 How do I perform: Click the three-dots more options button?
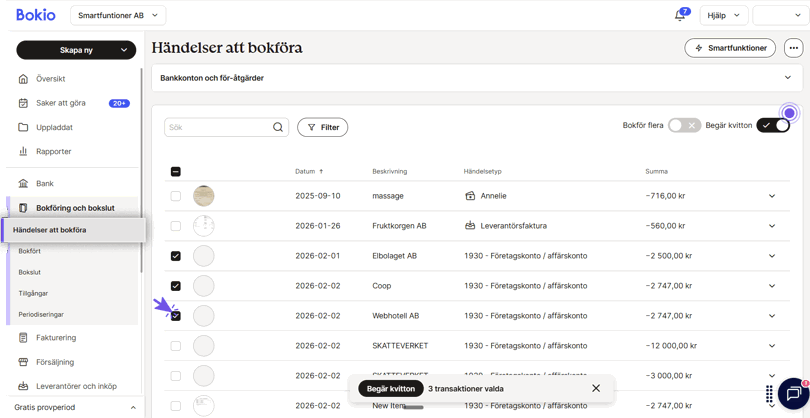(x=793, y=48)
